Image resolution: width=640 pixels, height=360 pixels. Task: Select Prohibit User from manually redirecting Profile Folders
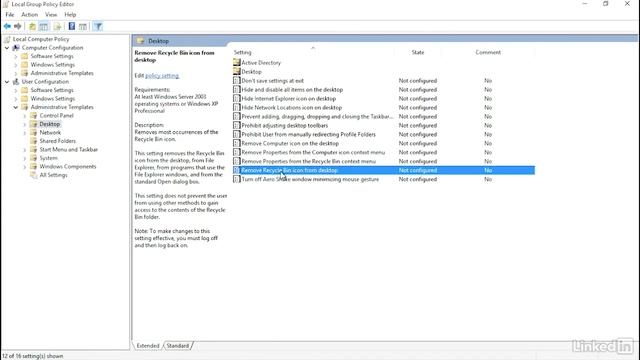309,135
